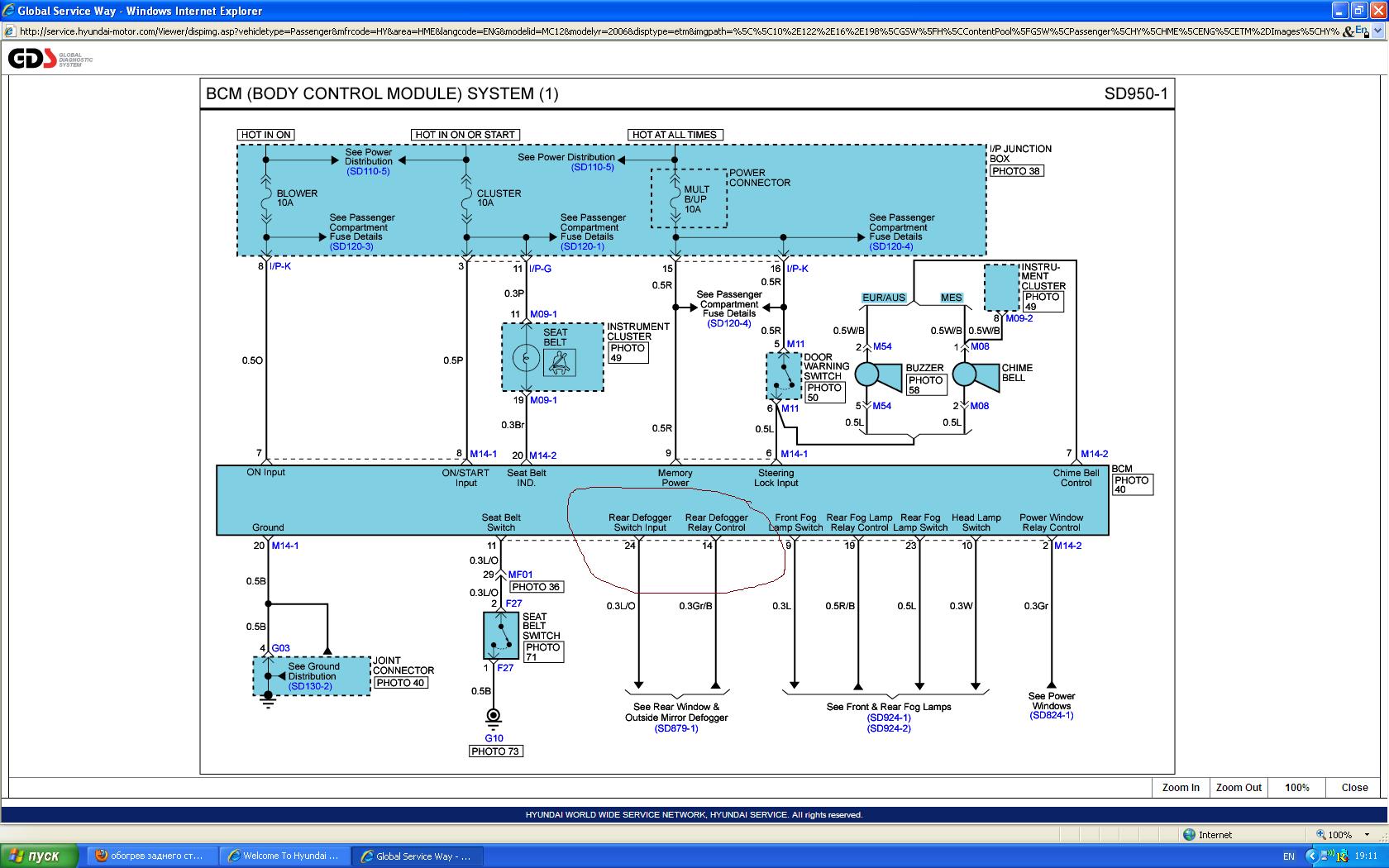Click the network connection tray icon
The image size is (1389, 868).
pyautogui.click(x=1327, y=856)
